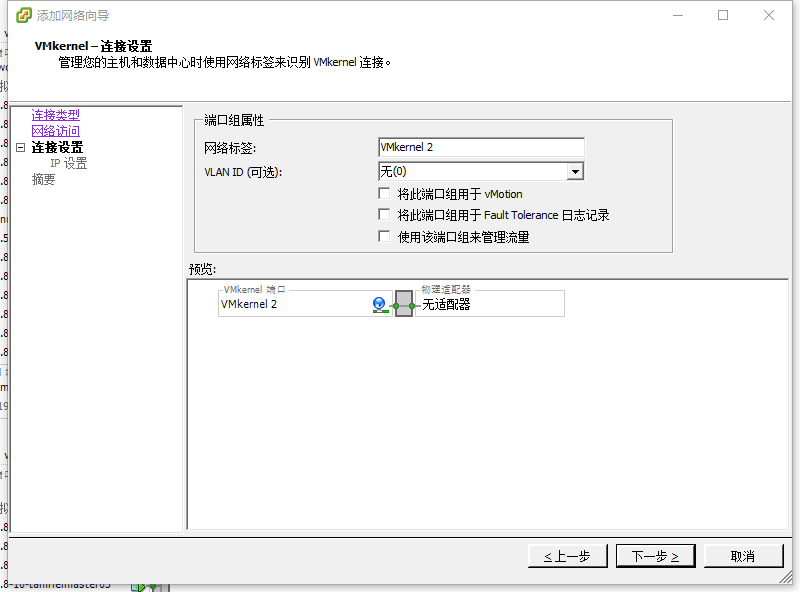
Task: Click the wizard app icon in the title bar
Action: (x=23, y=15)
